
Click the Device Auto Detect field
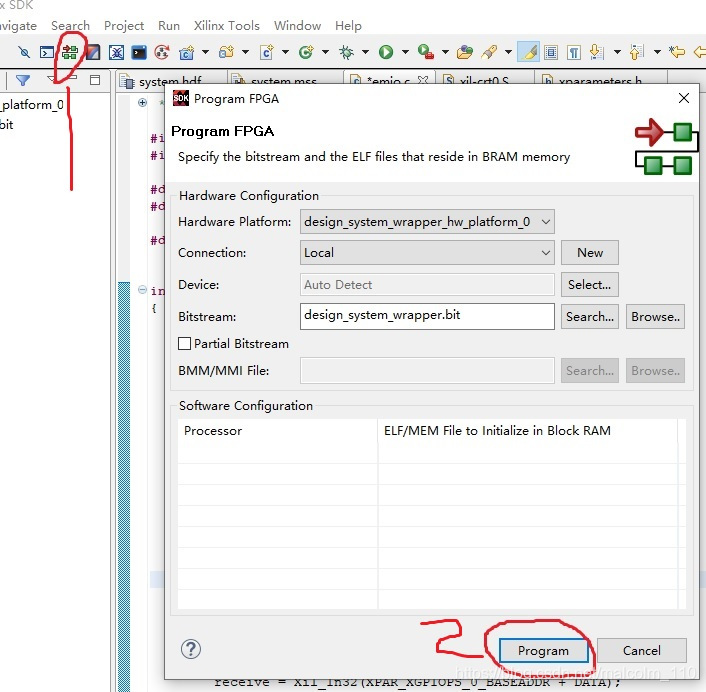pyautogui.click(x=427, y=285)
